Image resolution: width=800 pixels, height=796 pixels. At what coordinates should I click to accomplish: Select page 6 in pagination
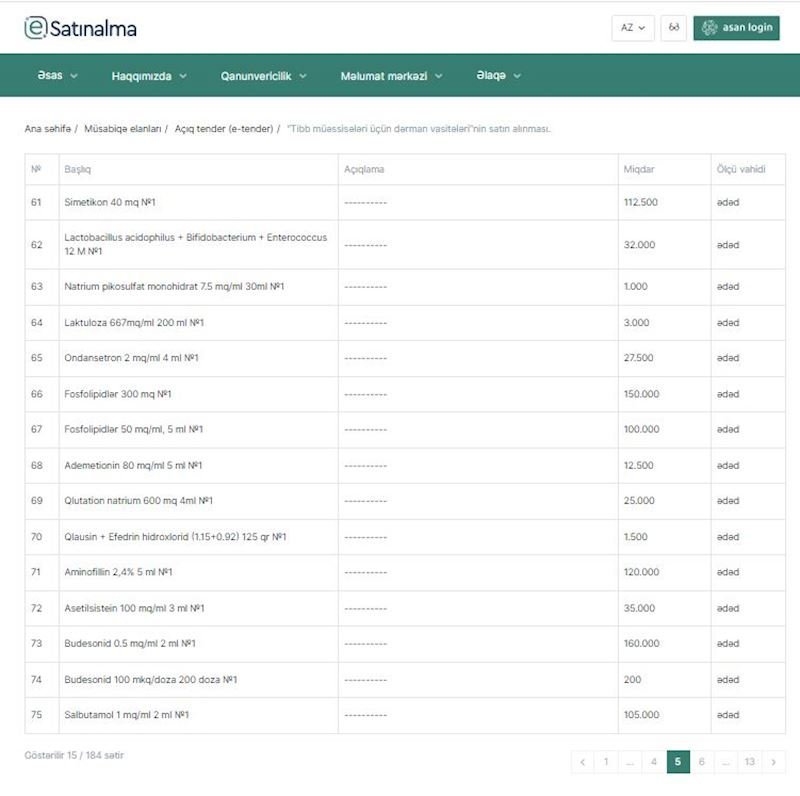pos(702,762)
